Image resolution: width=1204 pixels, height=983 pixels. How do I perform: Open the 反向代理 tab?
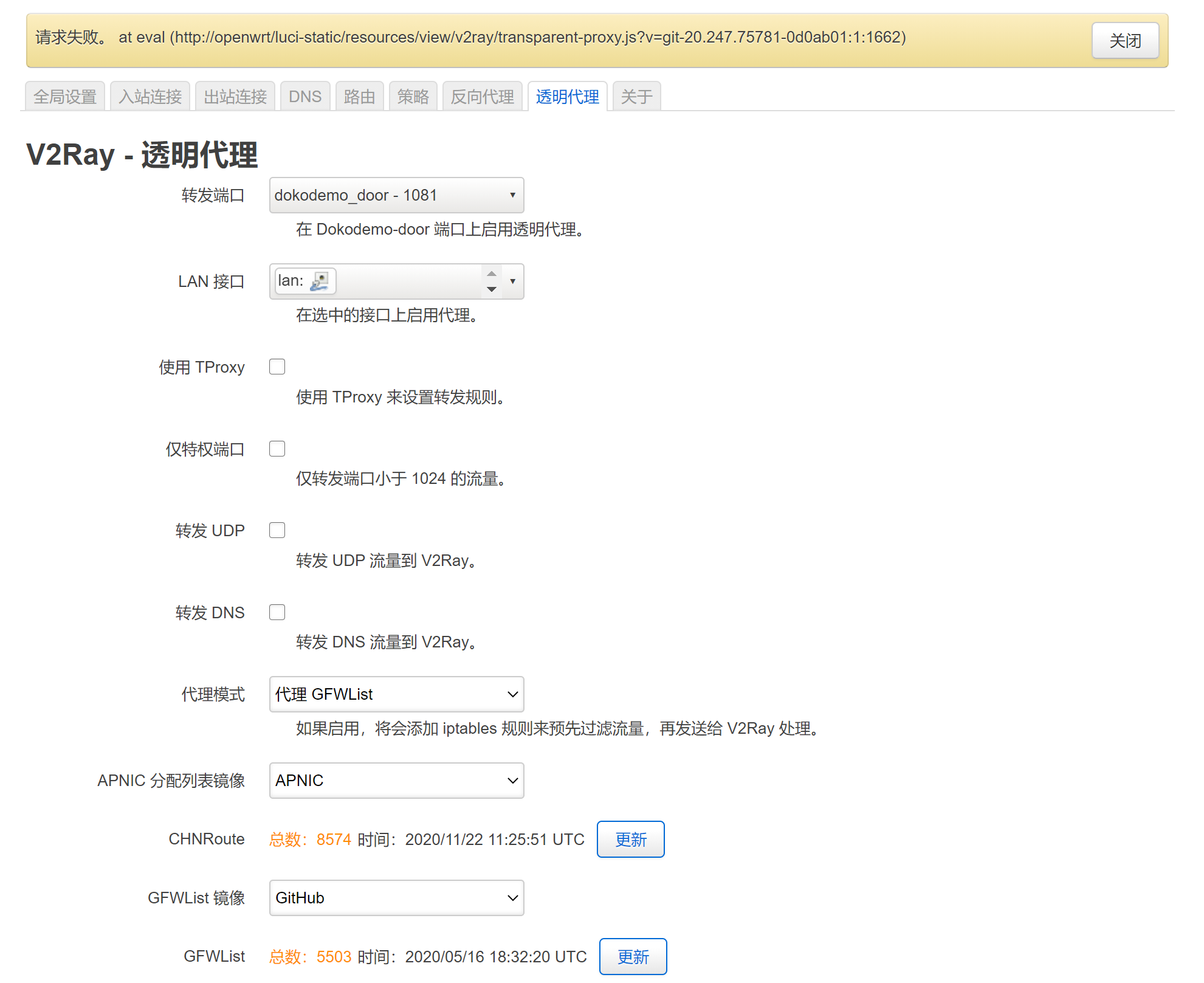[x=482, y=95]
